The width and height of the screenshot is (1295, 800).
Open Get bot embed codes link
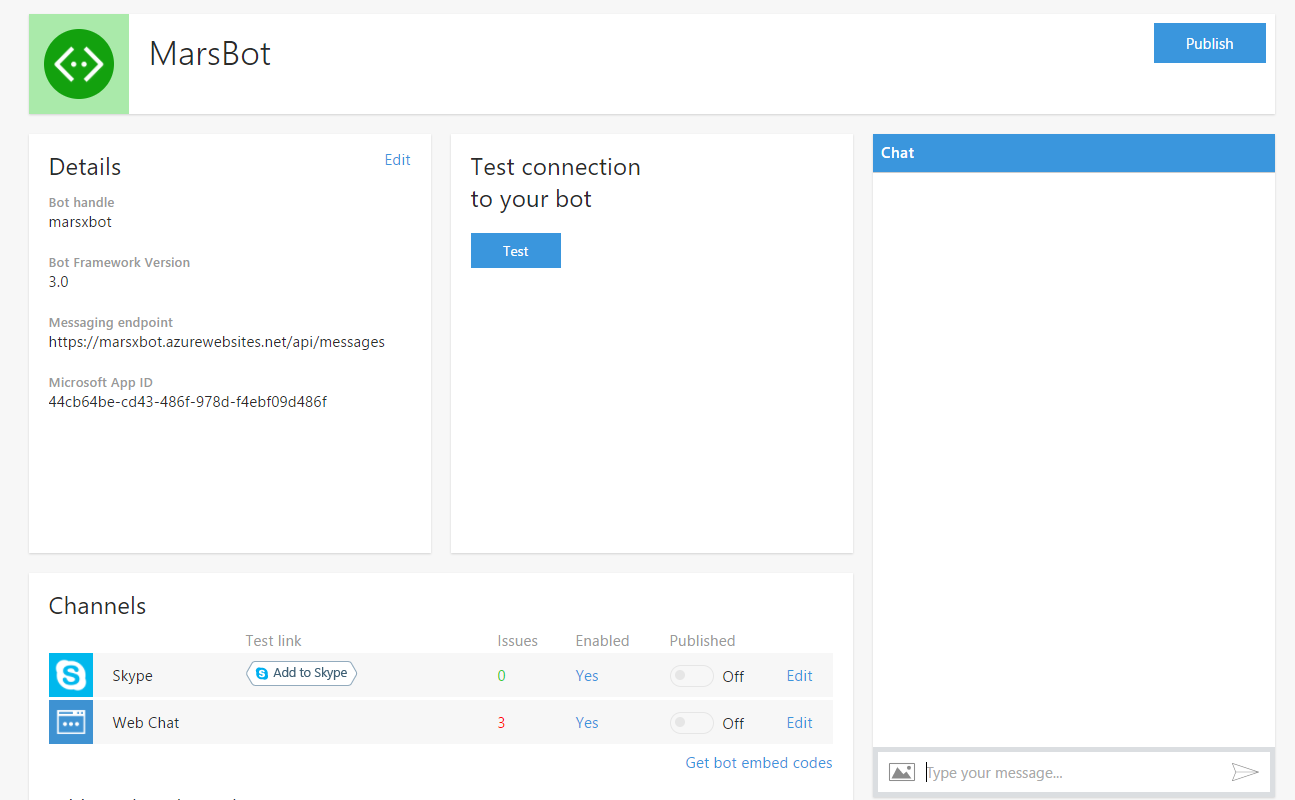click(759, 763)
